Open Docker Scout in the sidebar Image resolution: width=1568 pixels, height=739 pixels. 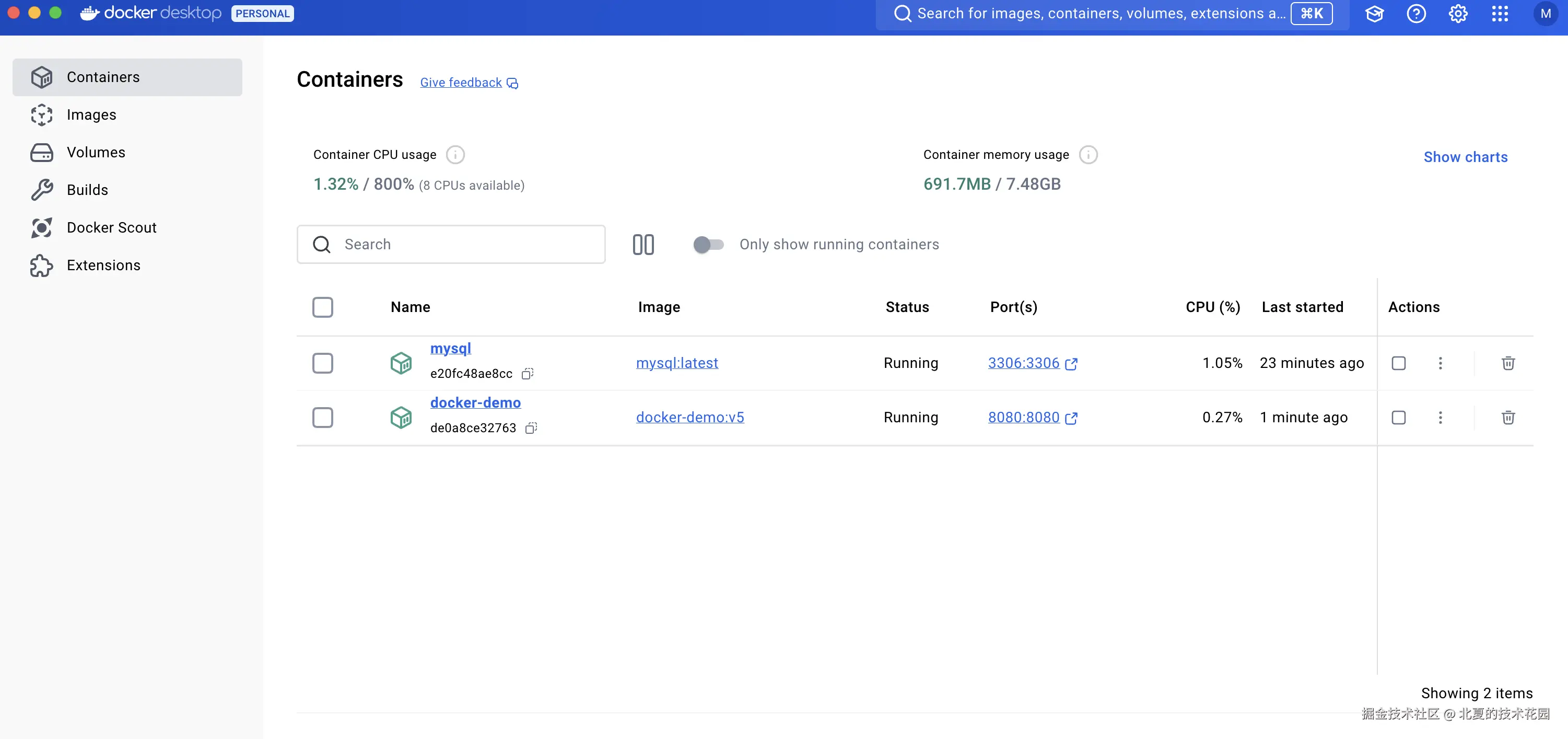tap(111, 227)
